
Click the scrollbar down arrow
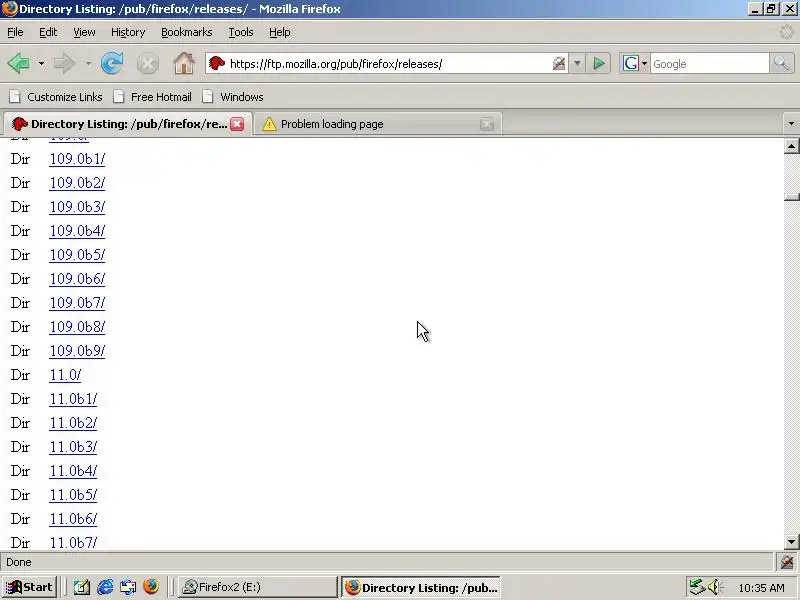pos(791,541)
